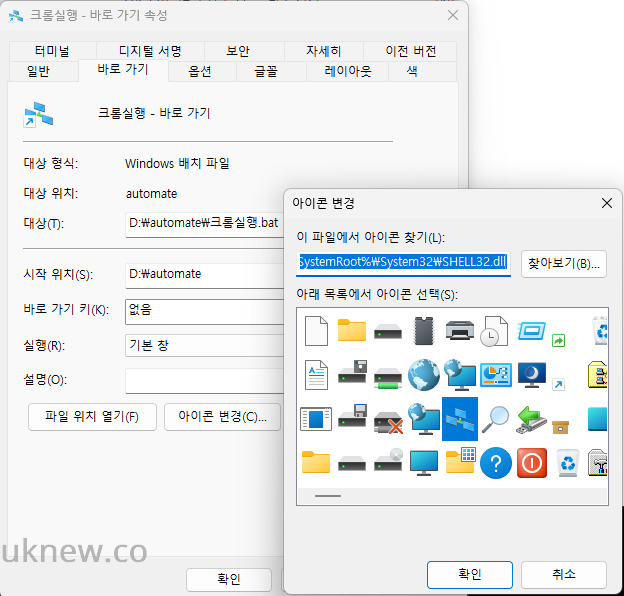The image size is (624, 596).
Task: Switch to the 옵션 tab
Action: coord(200,72)
